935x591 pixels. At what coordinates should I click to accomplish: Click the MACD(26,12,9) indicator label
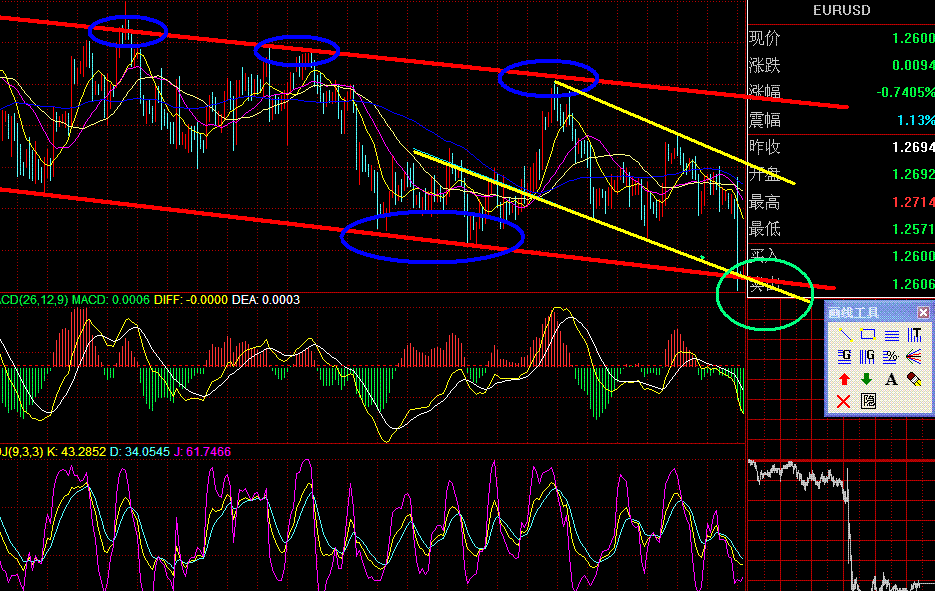click(34, 299)
